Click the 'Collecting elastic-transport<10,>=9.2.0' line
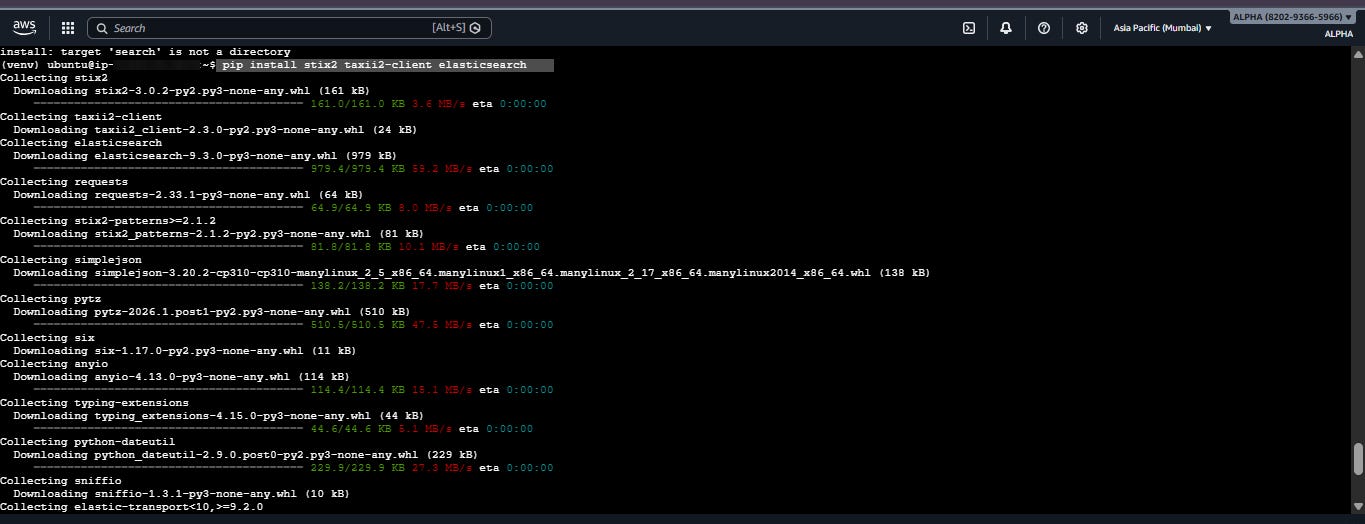1365x524 pixels. click(x=132, y=507)
